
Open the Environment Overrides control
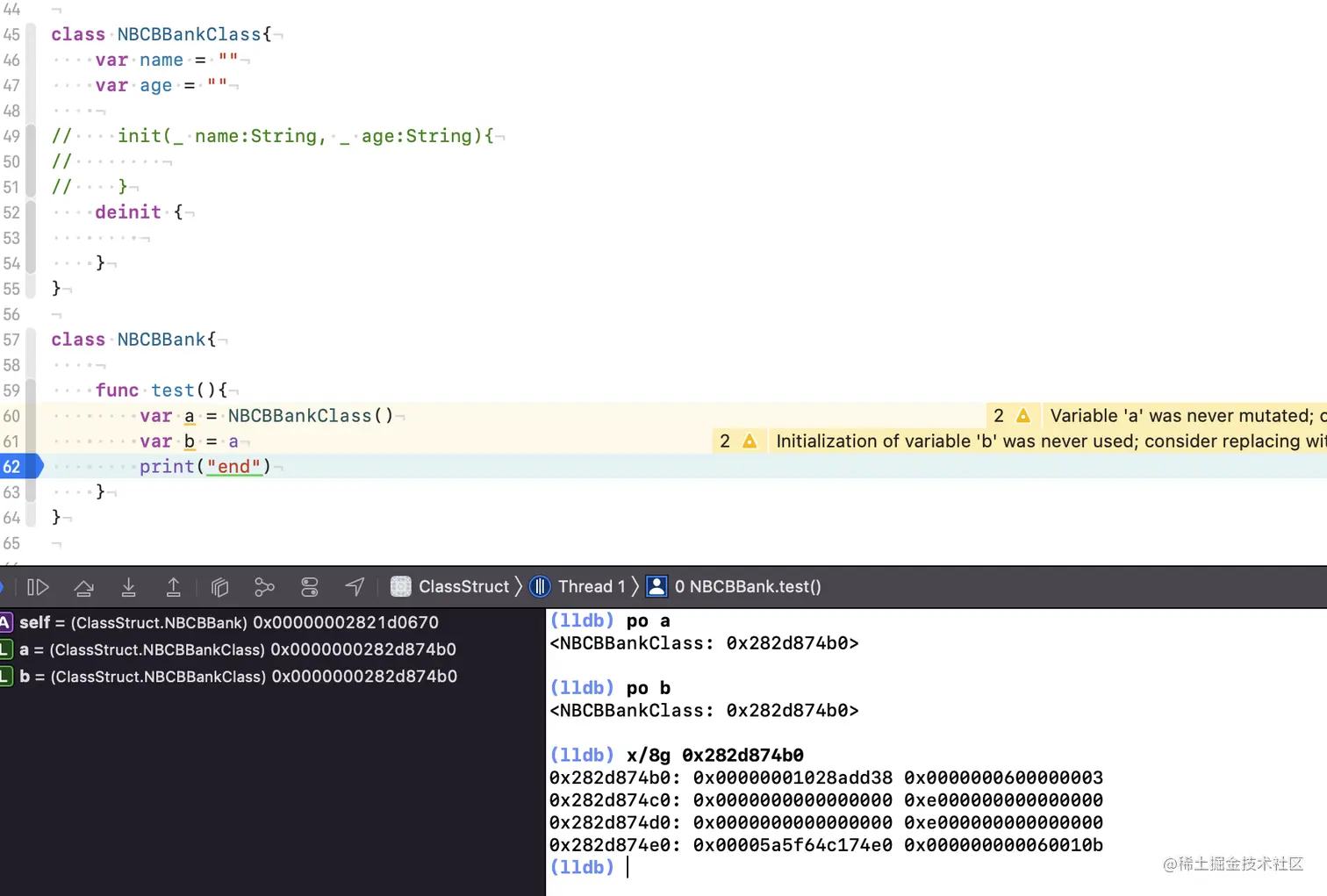click(x=310, y=587)
